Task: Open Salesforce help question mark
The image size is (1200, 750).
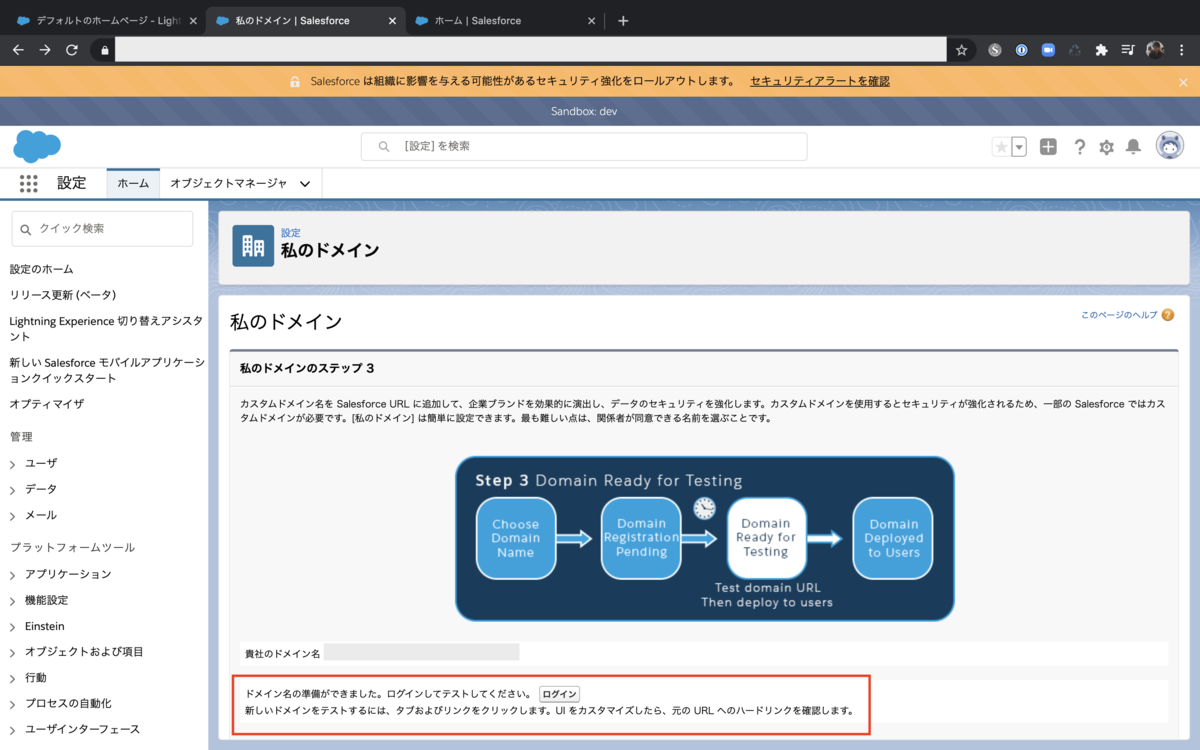Action: click(1080, 147)
